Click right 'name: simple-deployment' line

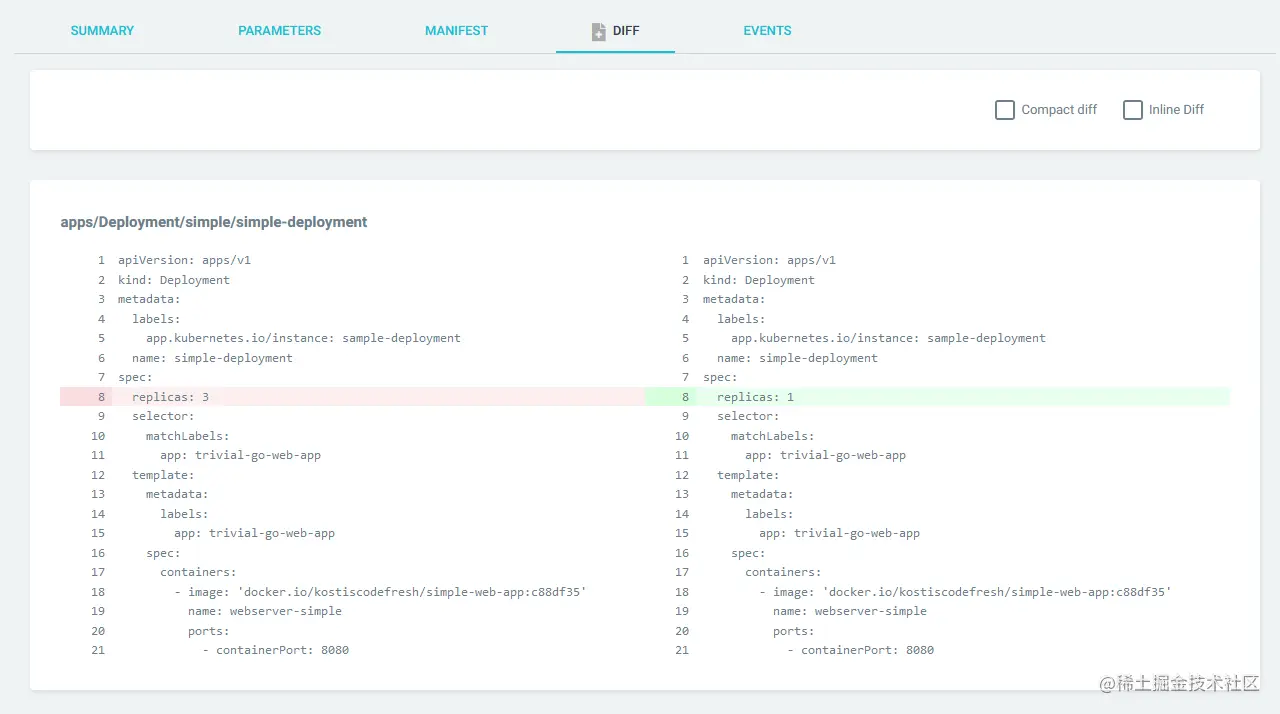797,358
